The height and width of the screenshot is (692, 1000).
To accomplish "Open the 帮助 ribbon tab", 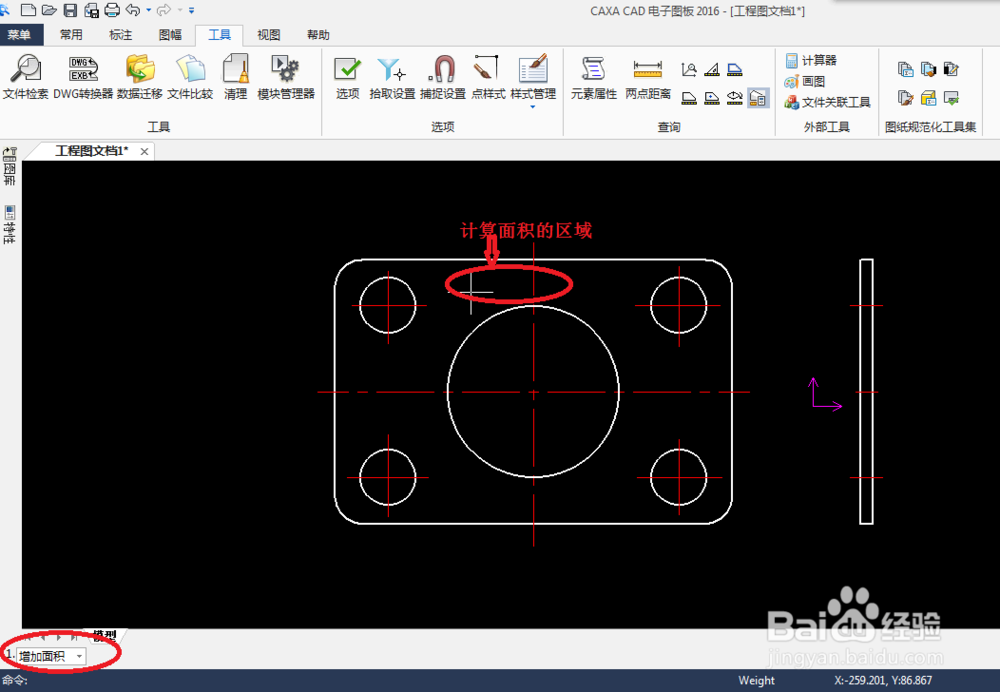I will tap(318, 34).
